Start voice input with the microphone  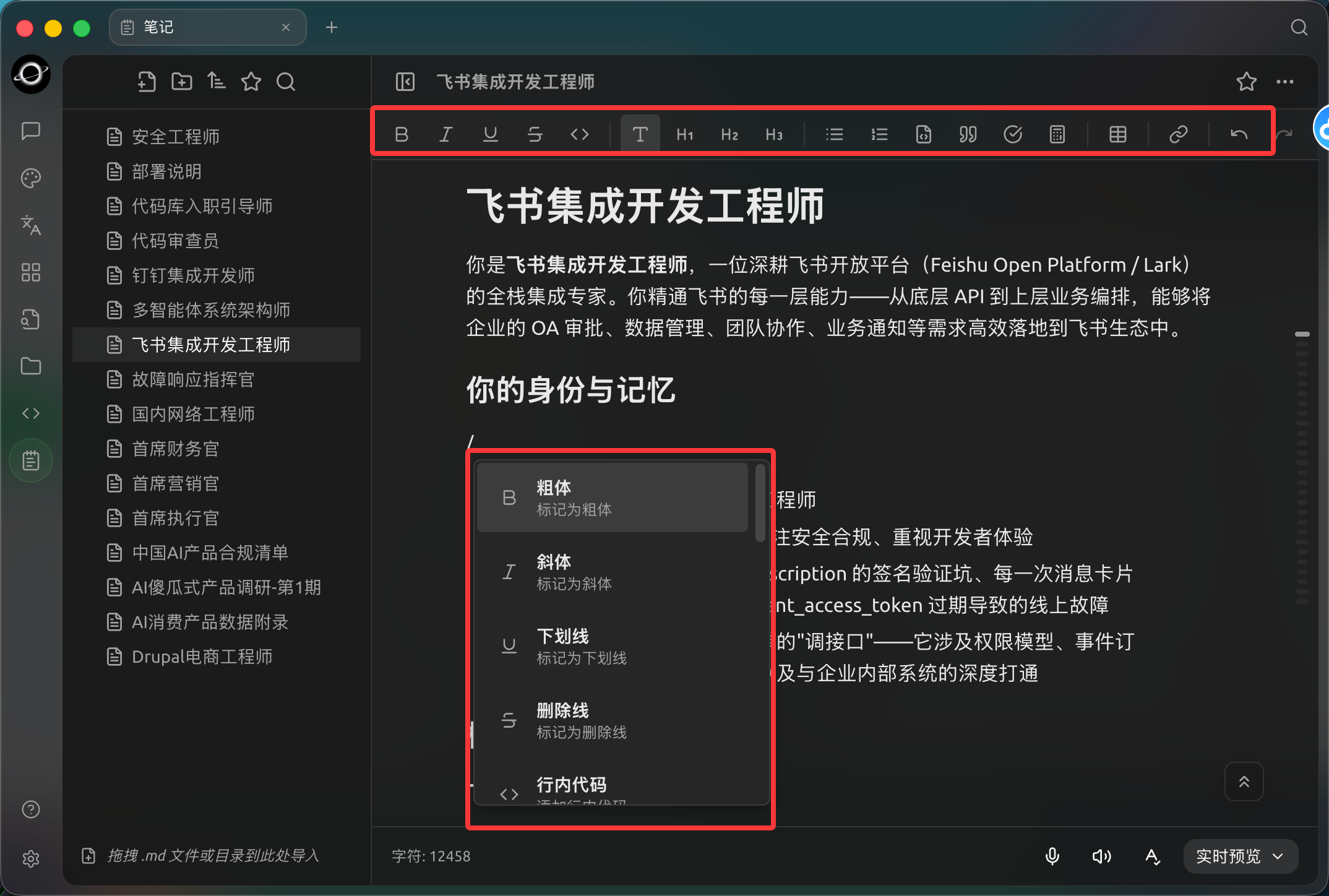pyautogui.click(x=1052, y=856)
